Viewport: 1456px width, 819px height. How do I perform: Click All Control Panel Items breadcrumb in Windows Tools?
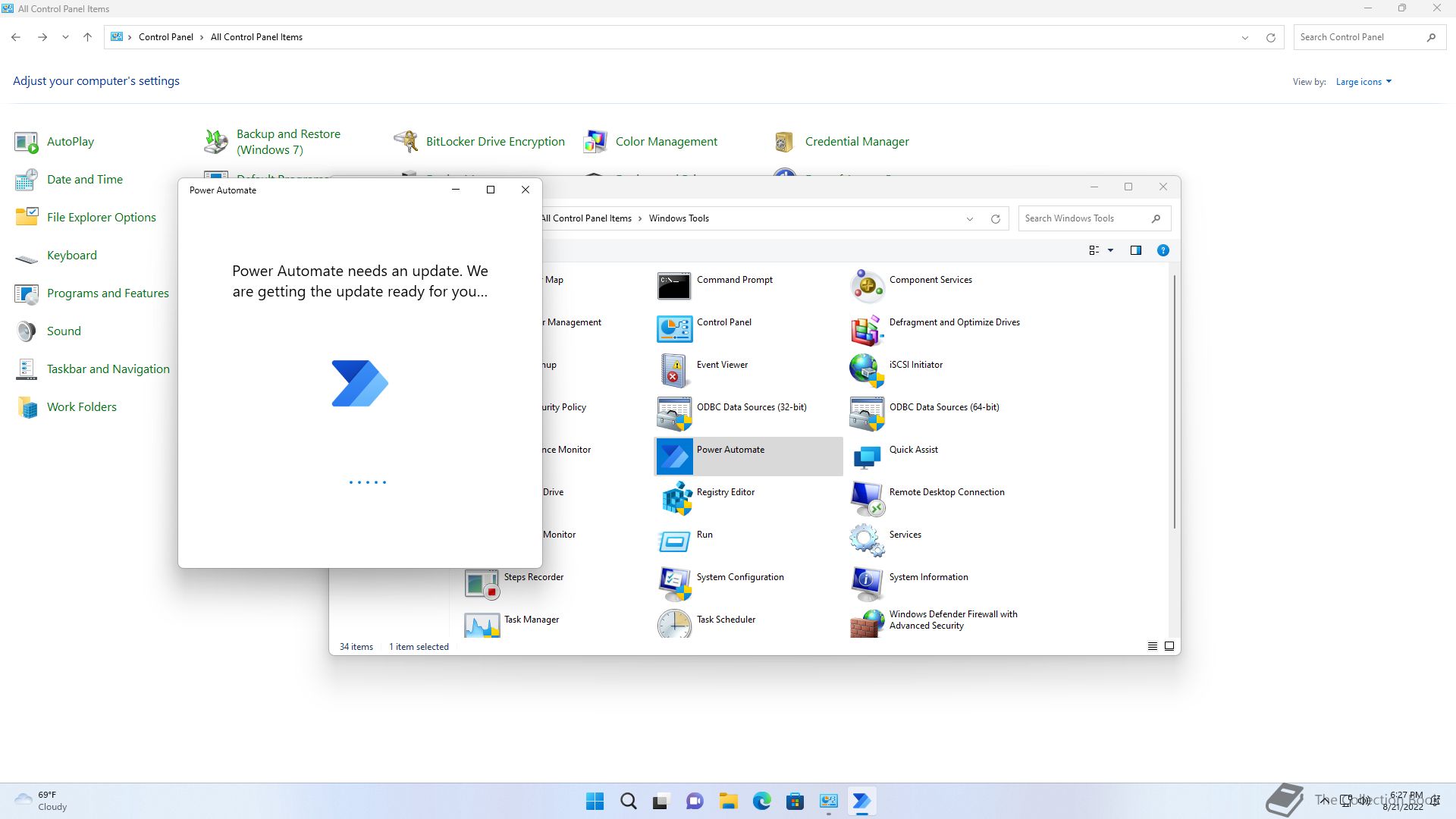coord(586,218)
